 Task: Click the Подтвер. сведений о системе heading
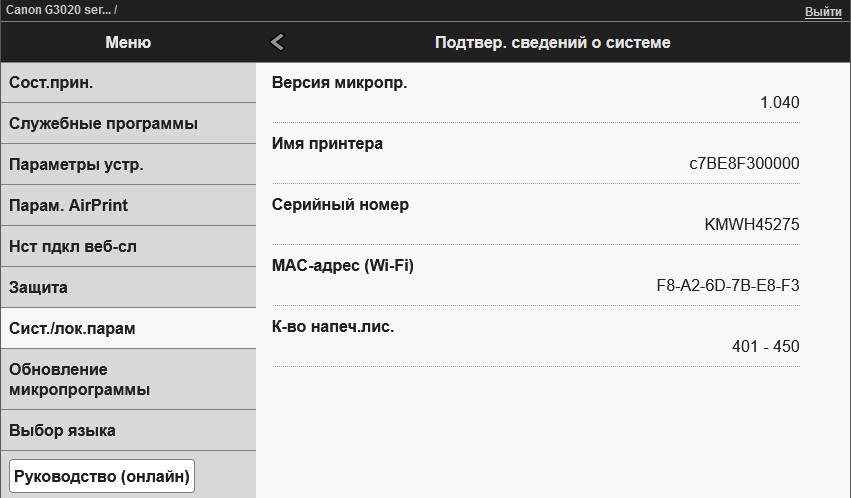point(552,42)
